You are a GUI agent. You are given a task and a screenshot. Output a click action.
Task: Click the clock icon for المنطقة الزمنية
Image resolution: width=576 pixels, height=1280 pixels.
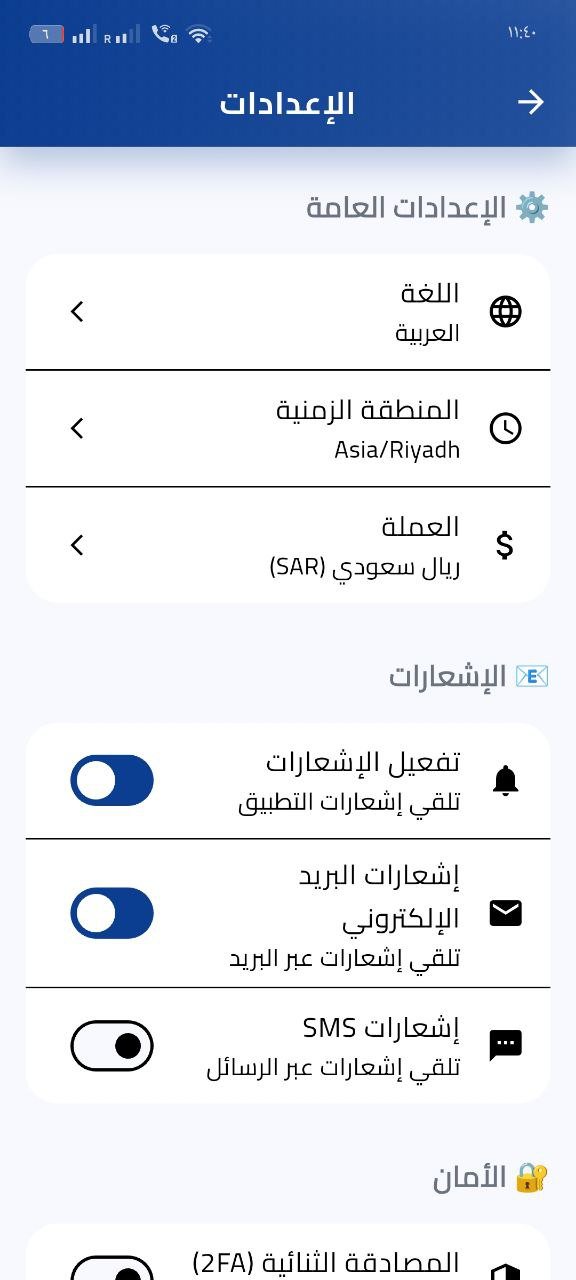pyautogui.click(x=506, y=428)
